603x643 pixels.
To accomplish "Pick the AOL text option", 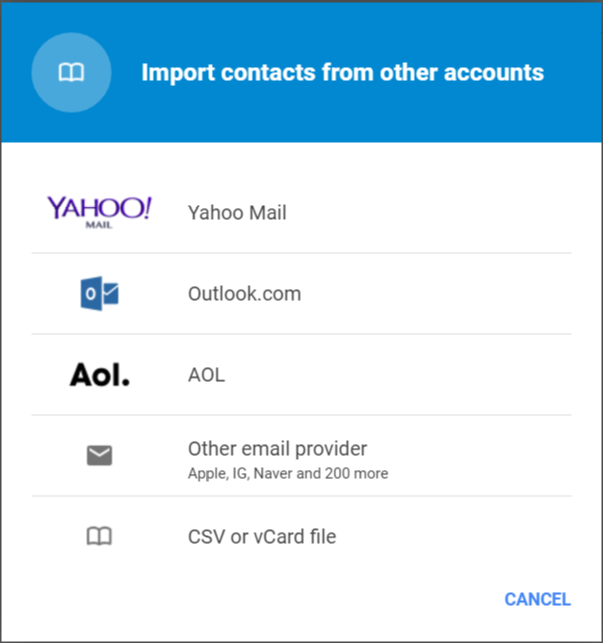I will click(206, 375).
